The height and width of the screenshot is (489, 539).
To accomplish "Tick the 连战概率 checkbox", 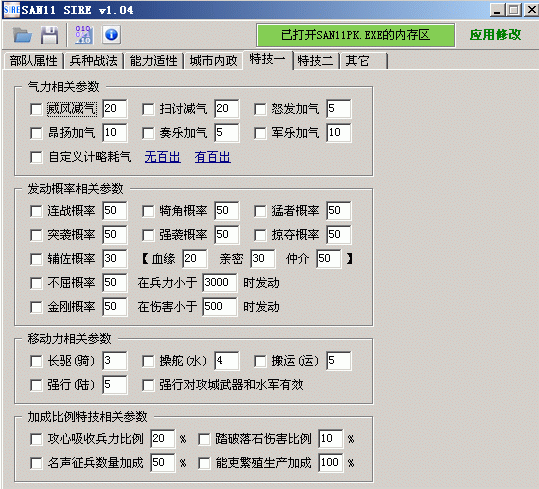I will (x=36, y=211).
